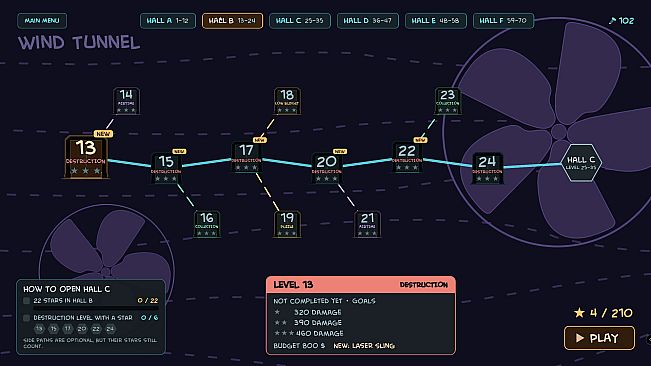Screen dimensions: 651x366
Task: Select level 19 node
Action: 287,224
